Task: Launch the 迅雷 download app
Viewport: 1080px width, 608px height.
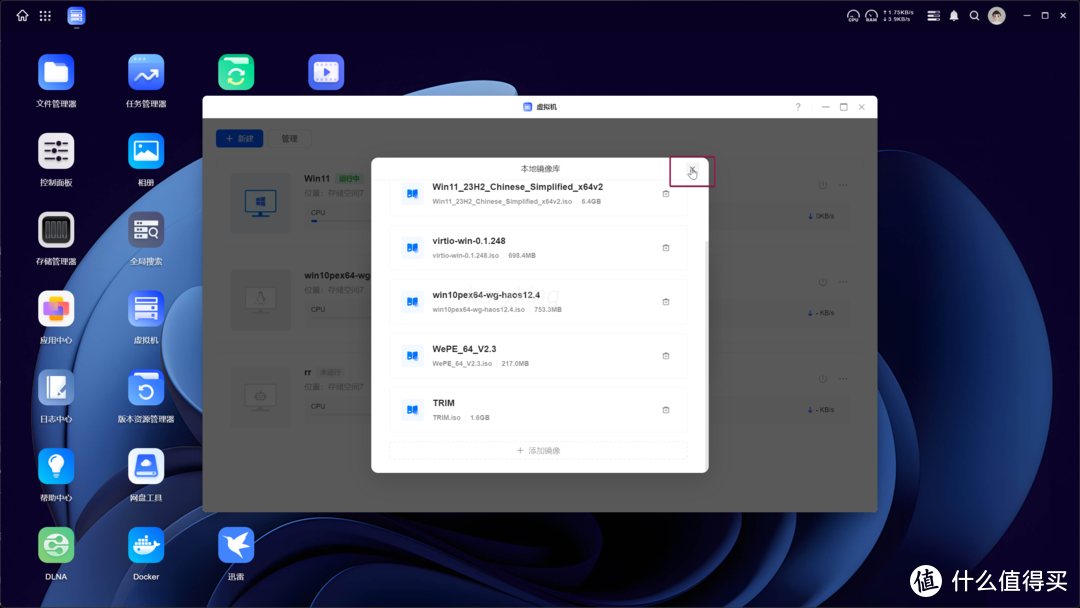Action: click(236, 546)
